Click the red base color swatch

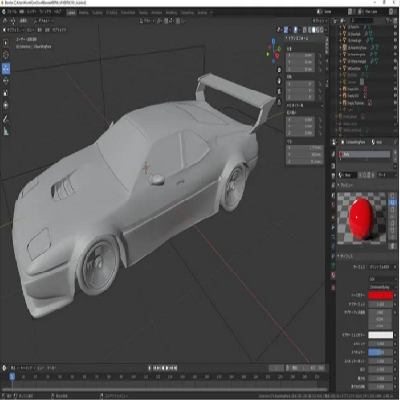(381, 295)
